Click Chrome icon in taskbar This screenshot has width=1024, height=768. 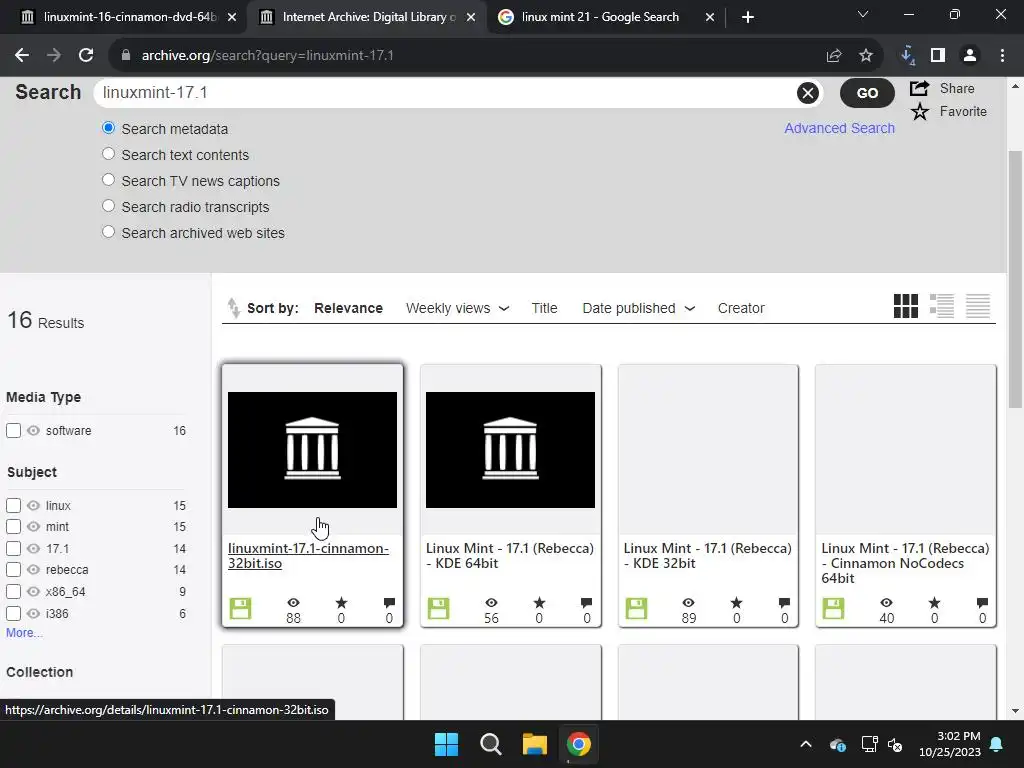click(579, 744)
